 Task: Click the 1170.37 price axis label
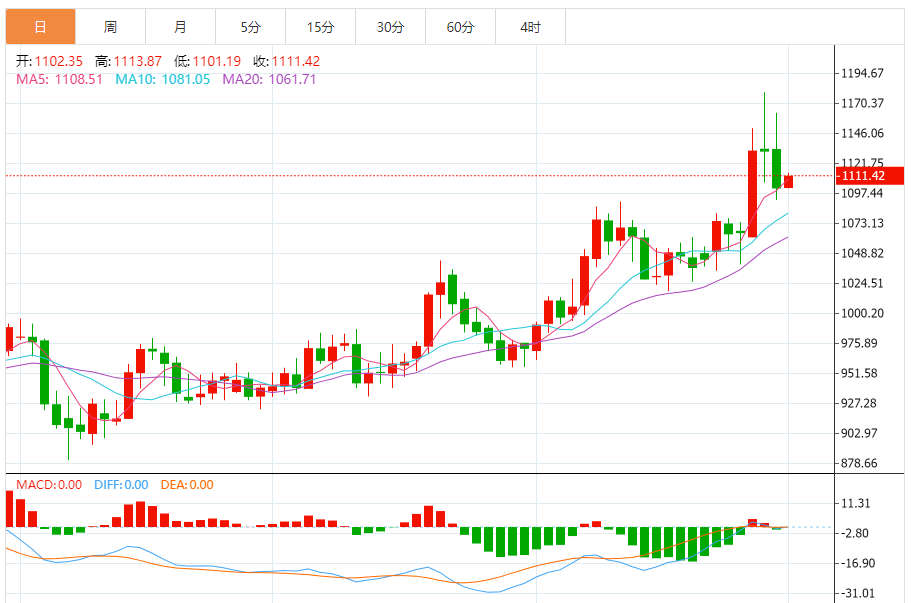(862, 104)
